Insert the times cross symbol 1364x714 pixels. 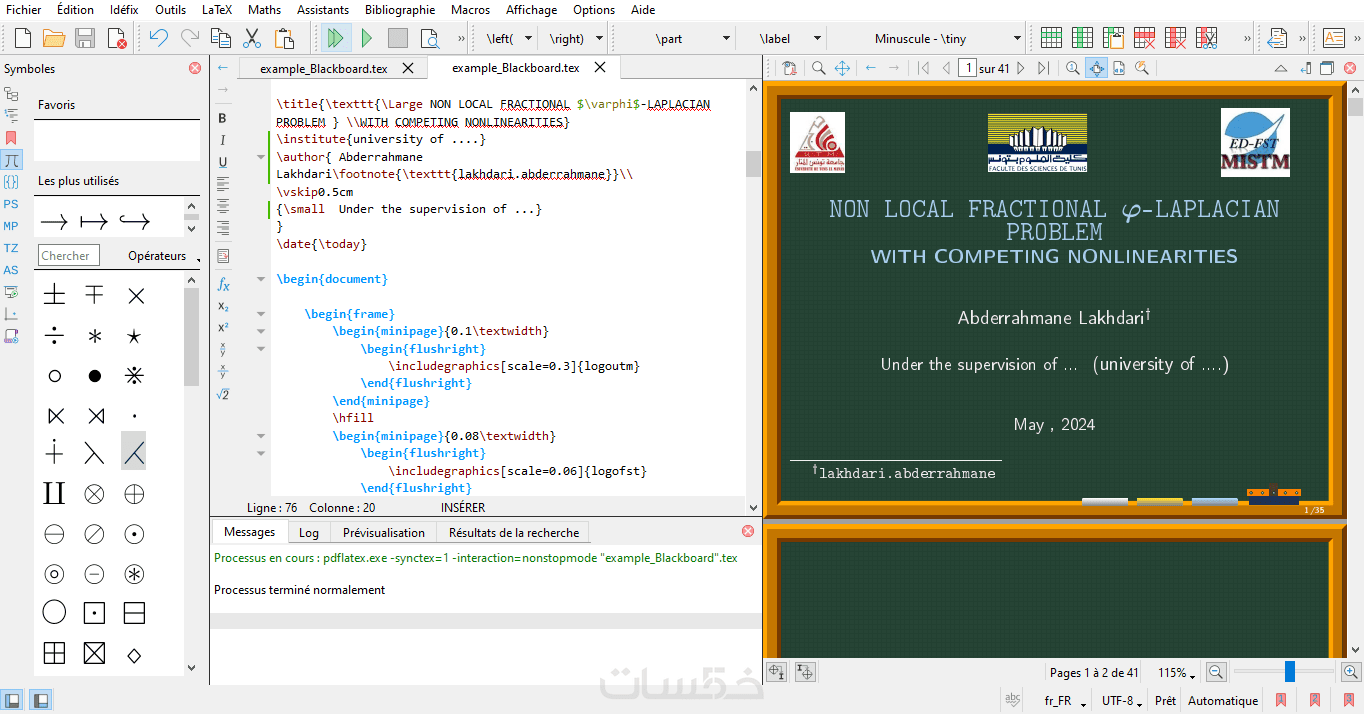136,295
